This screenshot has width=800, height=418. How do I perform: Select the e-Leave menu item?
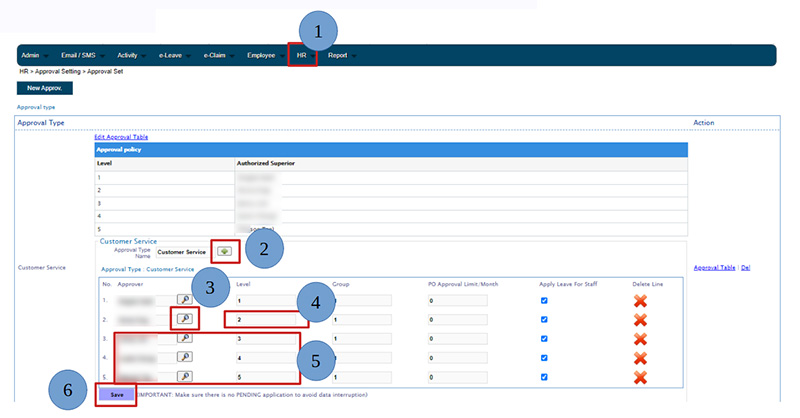pyautogui.click(x=173, y=55)
